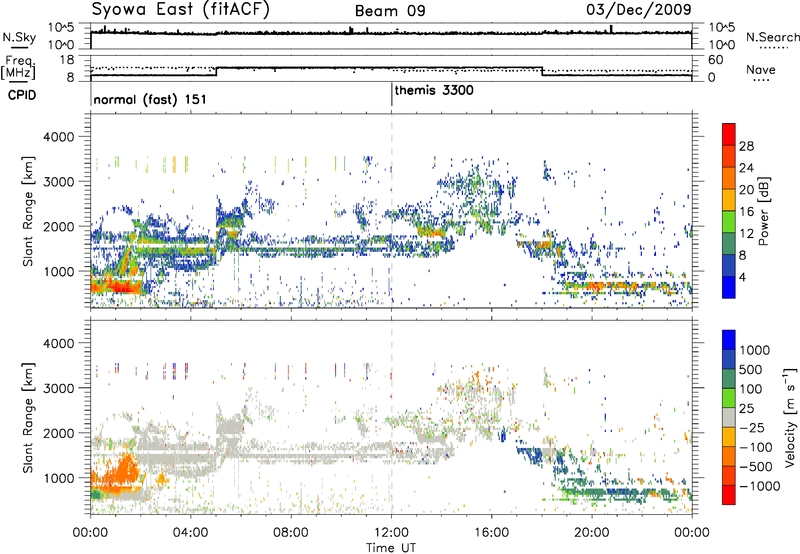The width and height of the screenshot is (800, 554).
Task: Click the 'Nave' legend label
Action: [x=761, y=70]
